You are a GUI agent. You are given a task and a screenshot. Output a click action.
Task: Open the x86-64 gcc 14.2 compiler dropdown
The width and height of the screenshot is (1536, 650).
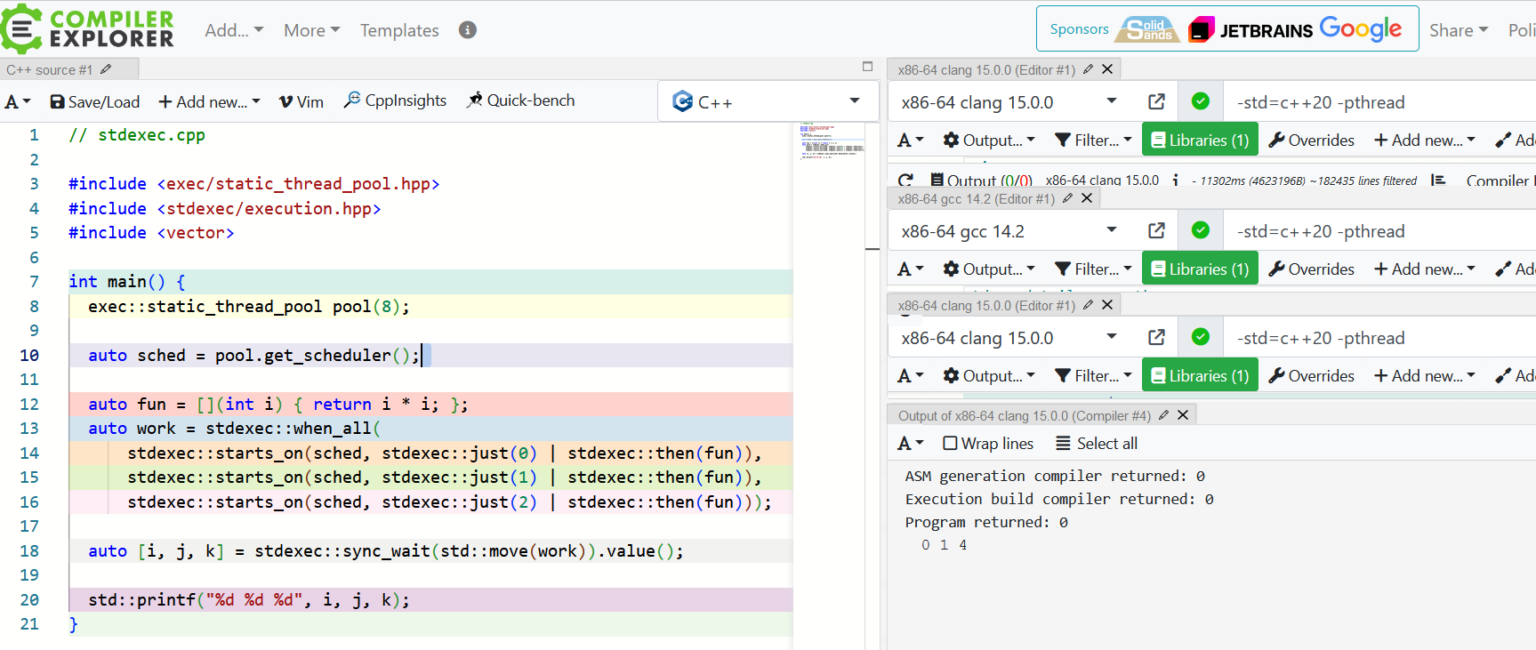[x=1010, y=230]
